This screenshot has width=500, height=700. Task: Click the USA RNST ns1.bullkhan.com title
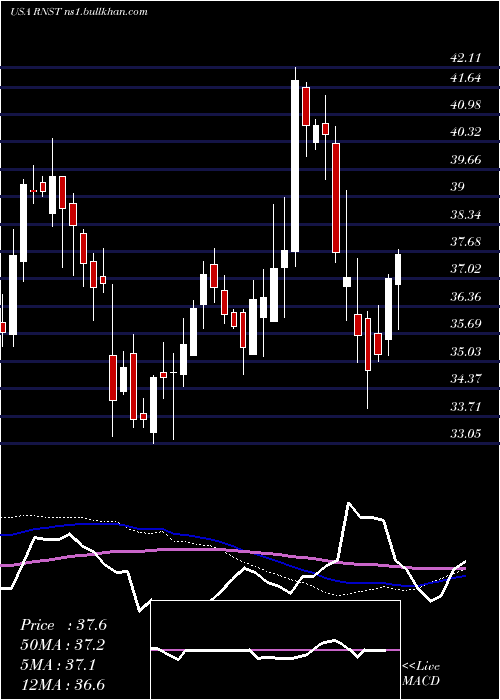coord(79,12)
